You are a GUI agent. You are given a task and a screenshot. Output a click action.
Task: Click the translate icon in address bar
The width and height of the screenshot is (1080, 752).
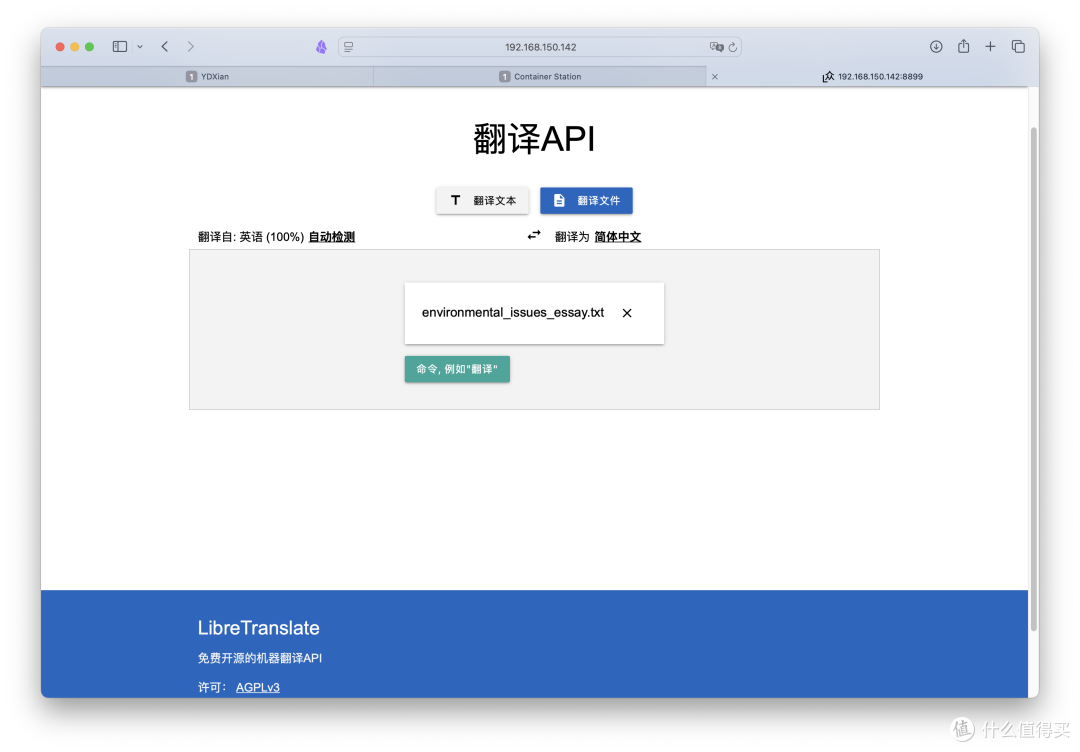coord(716,47)
